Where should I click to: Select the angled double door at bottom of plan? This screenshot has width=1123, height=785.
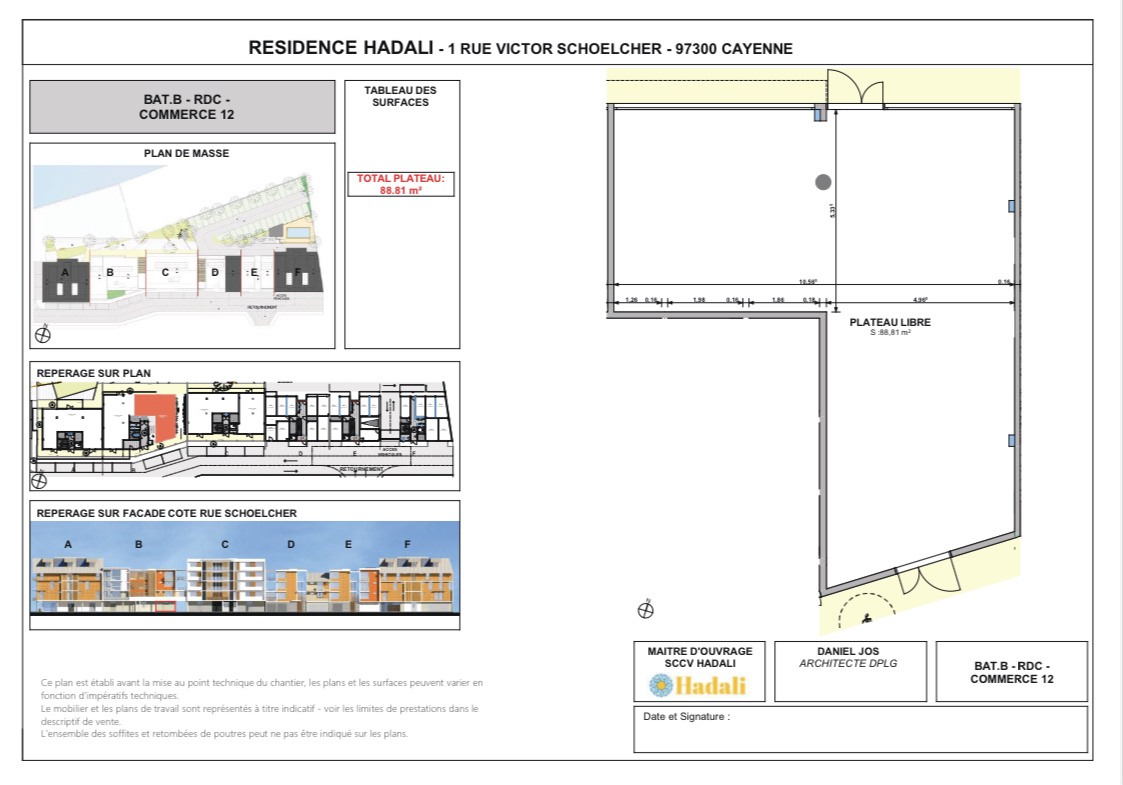click(x=929, y=573)
